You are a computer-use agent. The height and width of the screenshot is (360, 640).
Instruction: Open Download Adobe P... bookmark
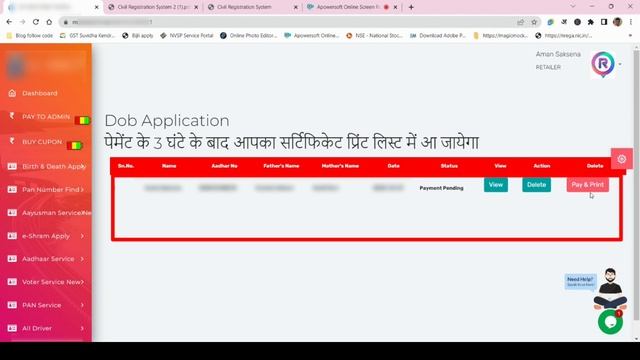[438, 36]
